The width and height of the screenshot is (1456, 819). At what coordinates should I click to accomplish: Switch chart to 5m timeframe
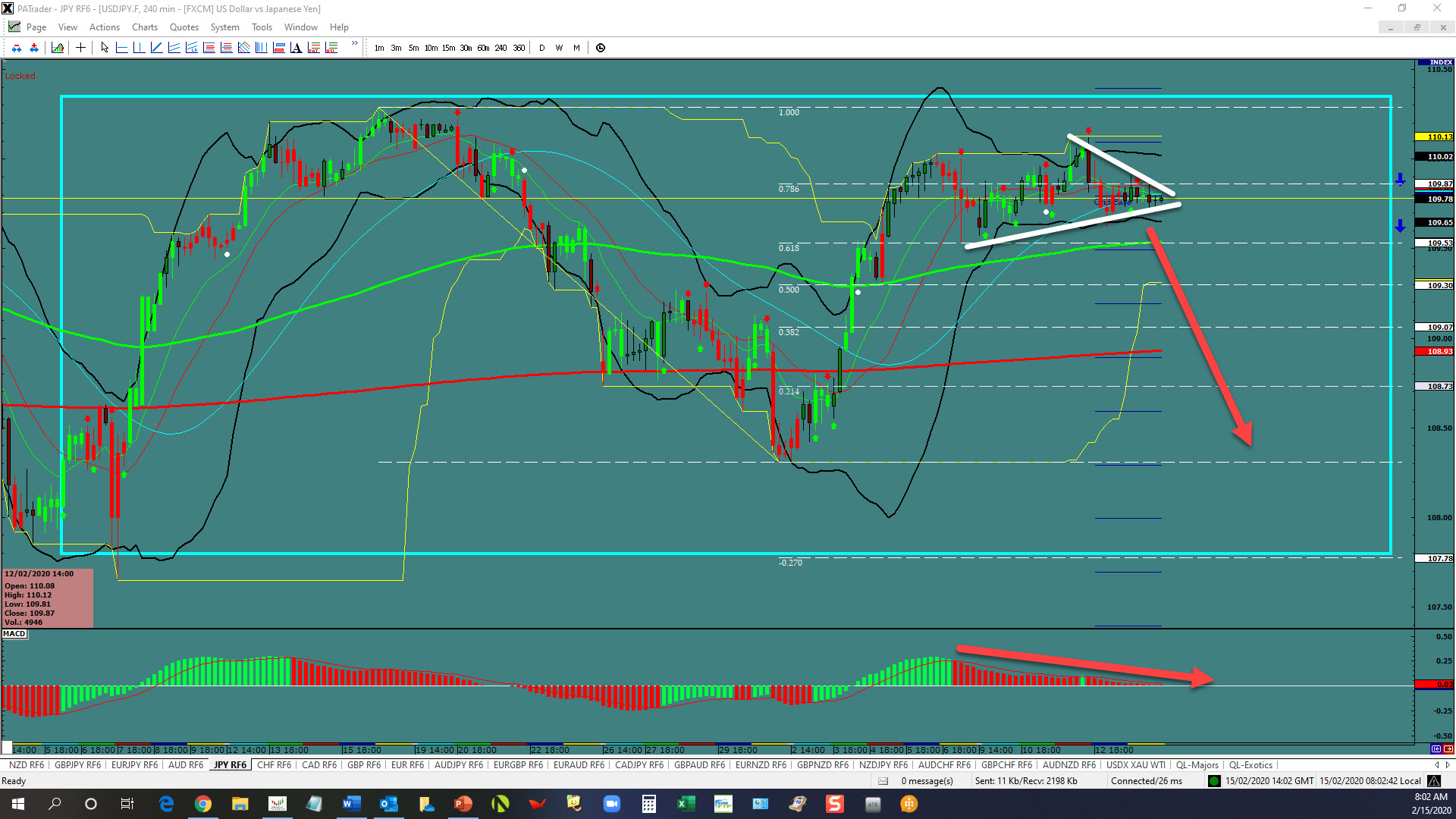413,48
